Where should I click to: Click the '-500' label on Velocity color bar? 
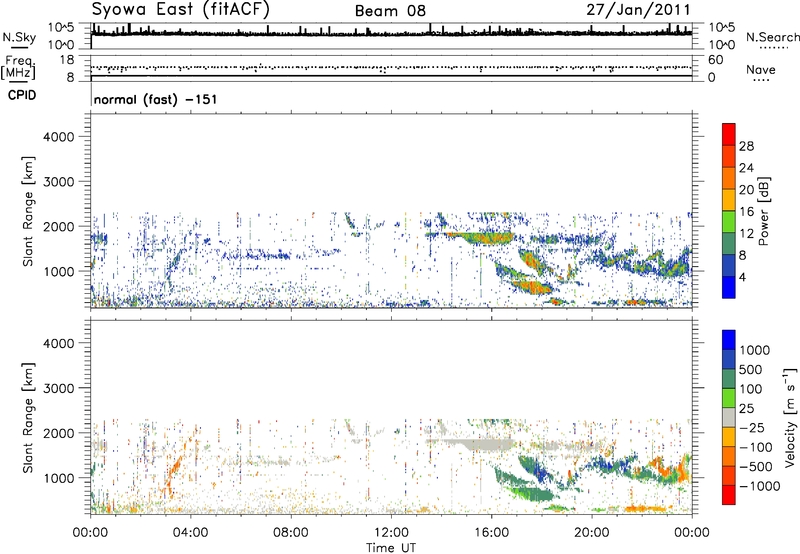coord(756,467)
